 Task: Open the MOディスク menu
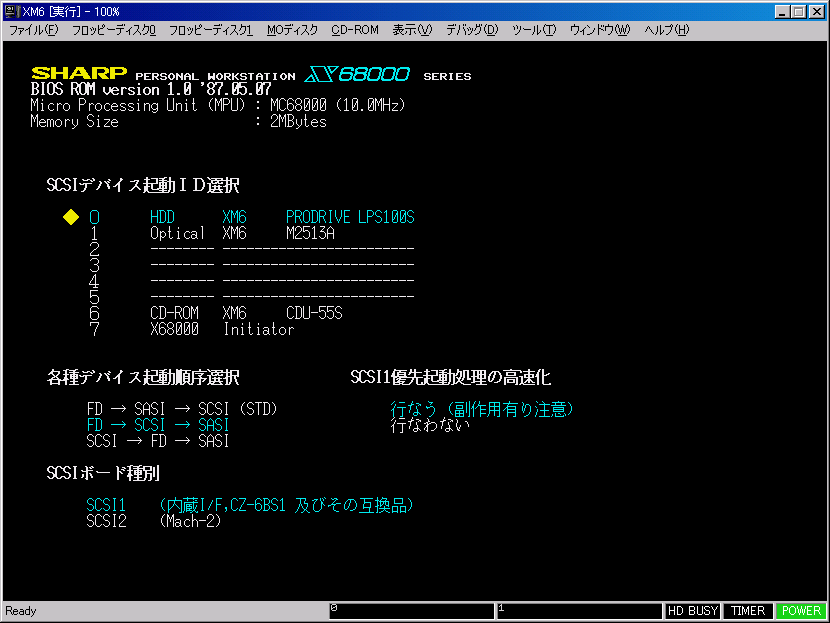pos(292,30)
